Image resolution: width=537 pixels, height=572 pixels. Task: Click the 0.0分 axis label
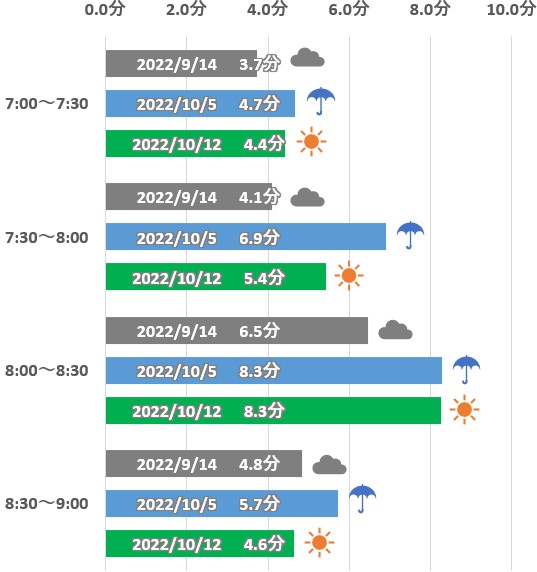coord(105,9)
